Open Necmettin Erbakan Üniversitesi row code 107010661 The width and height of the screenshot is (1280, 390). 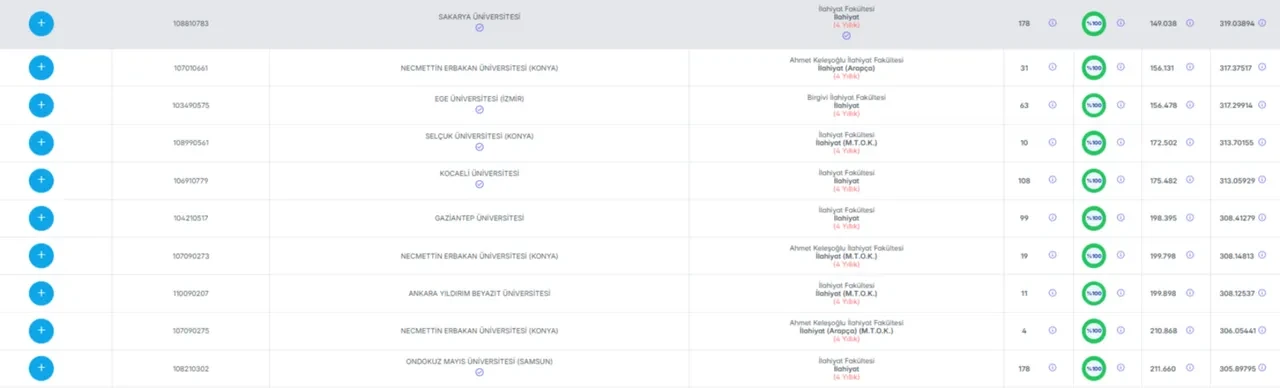pos(190,68)
